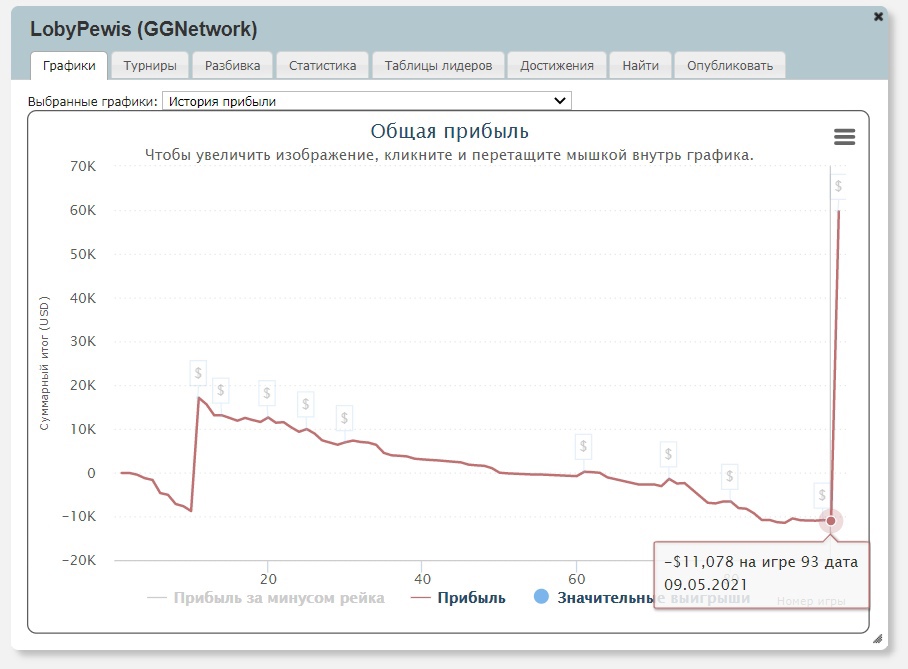Open the chart hamburger export menu
The width and height of the screenshot is (908, 669).
(x=844, y=137)
